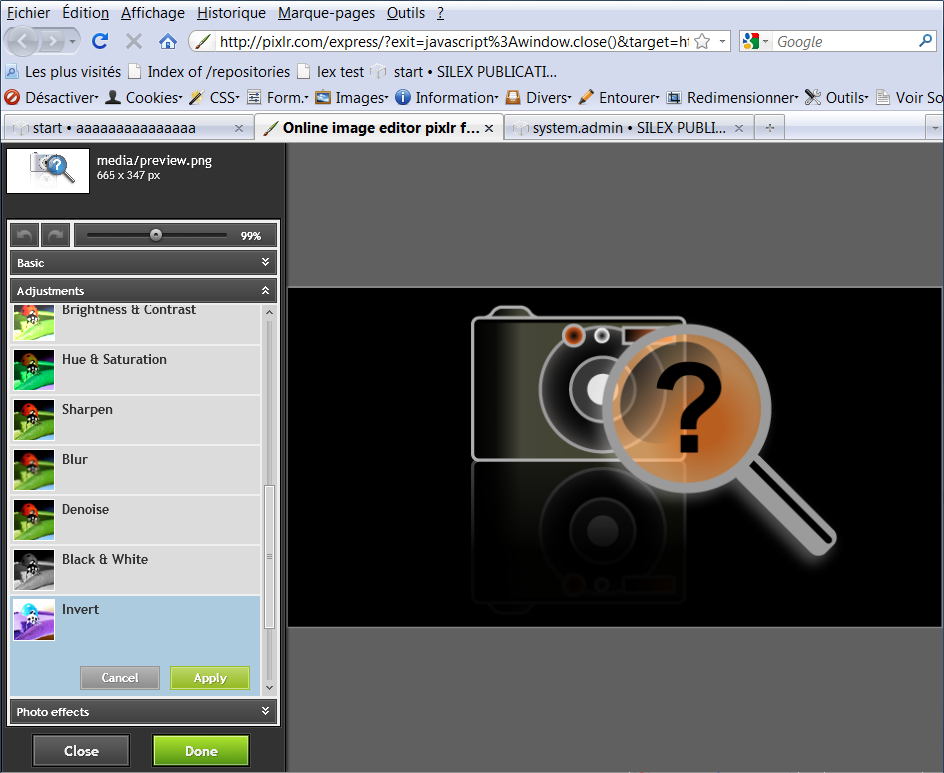Viewport: 944px width, 773px height.
Task: Switch to the system.admin SILEX tab
Action: tap(628, 128)
